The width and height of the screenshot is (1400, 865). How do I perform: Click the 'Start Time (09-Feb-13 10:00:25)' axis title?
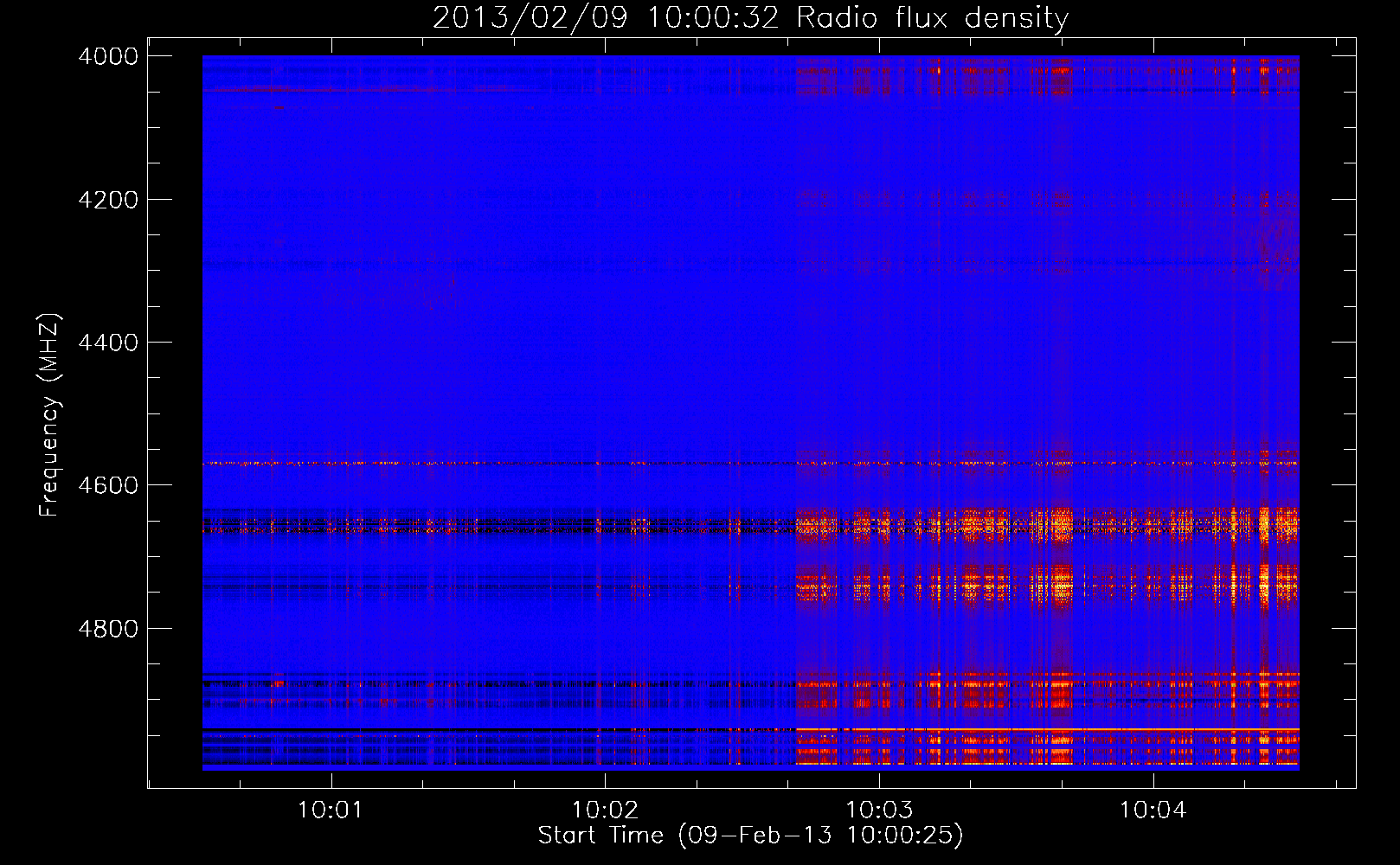click(750, 836)
